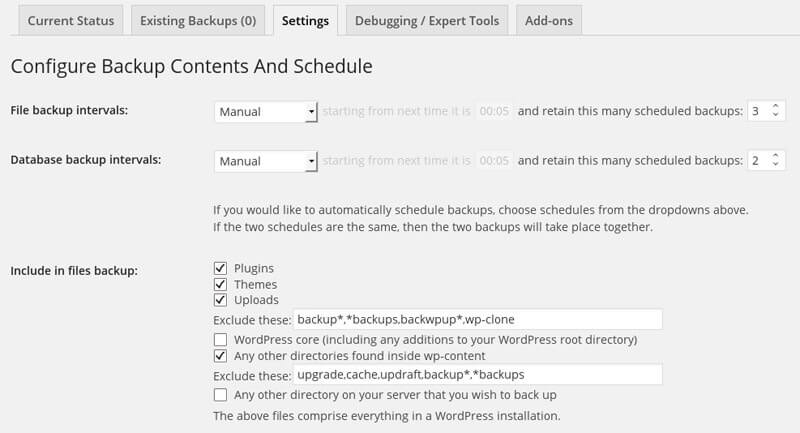Disable other directories inside wp-content checkbox
The height and width of the screenshot is (433, 800).
(220, 355)
